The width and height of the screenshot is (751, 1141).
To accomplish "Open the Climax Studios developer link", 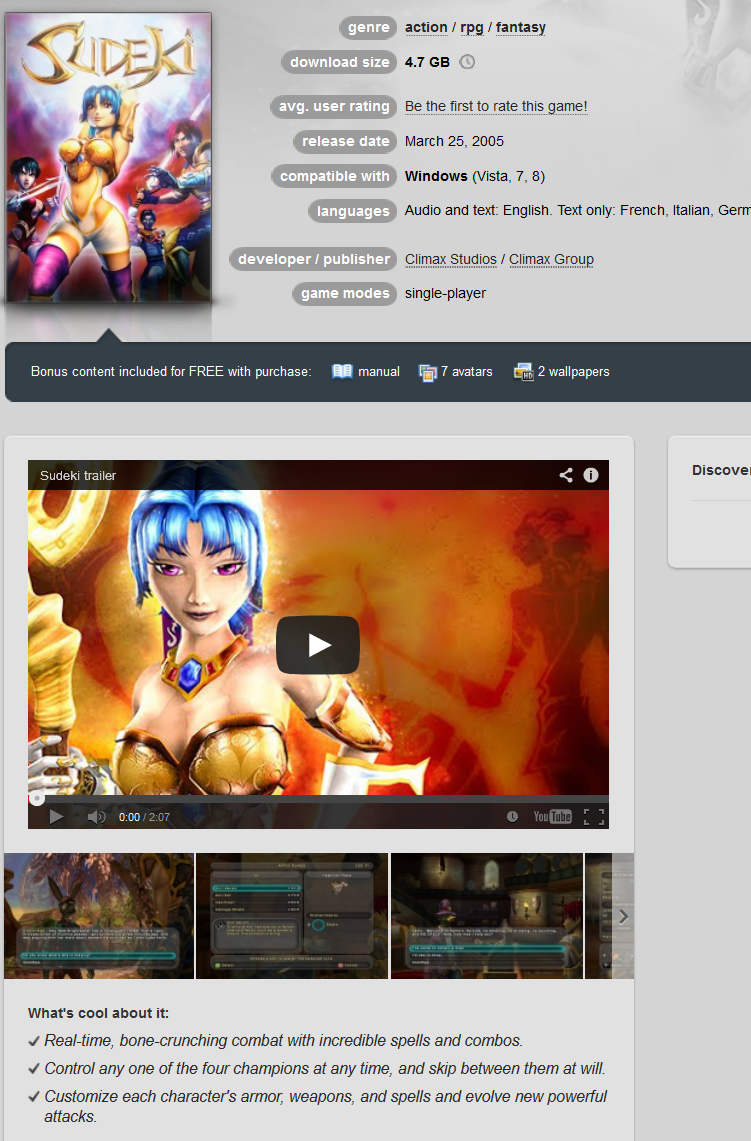I will pos(450,259).
